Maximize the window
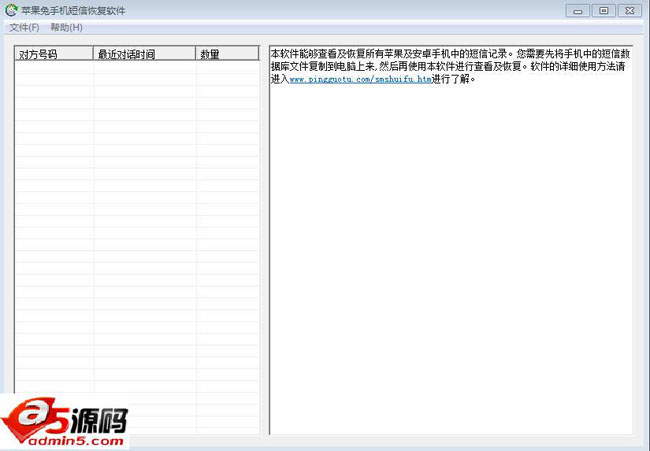Viewport: 650px width, 451px height. pyautogui.click(x=604, y=11)
